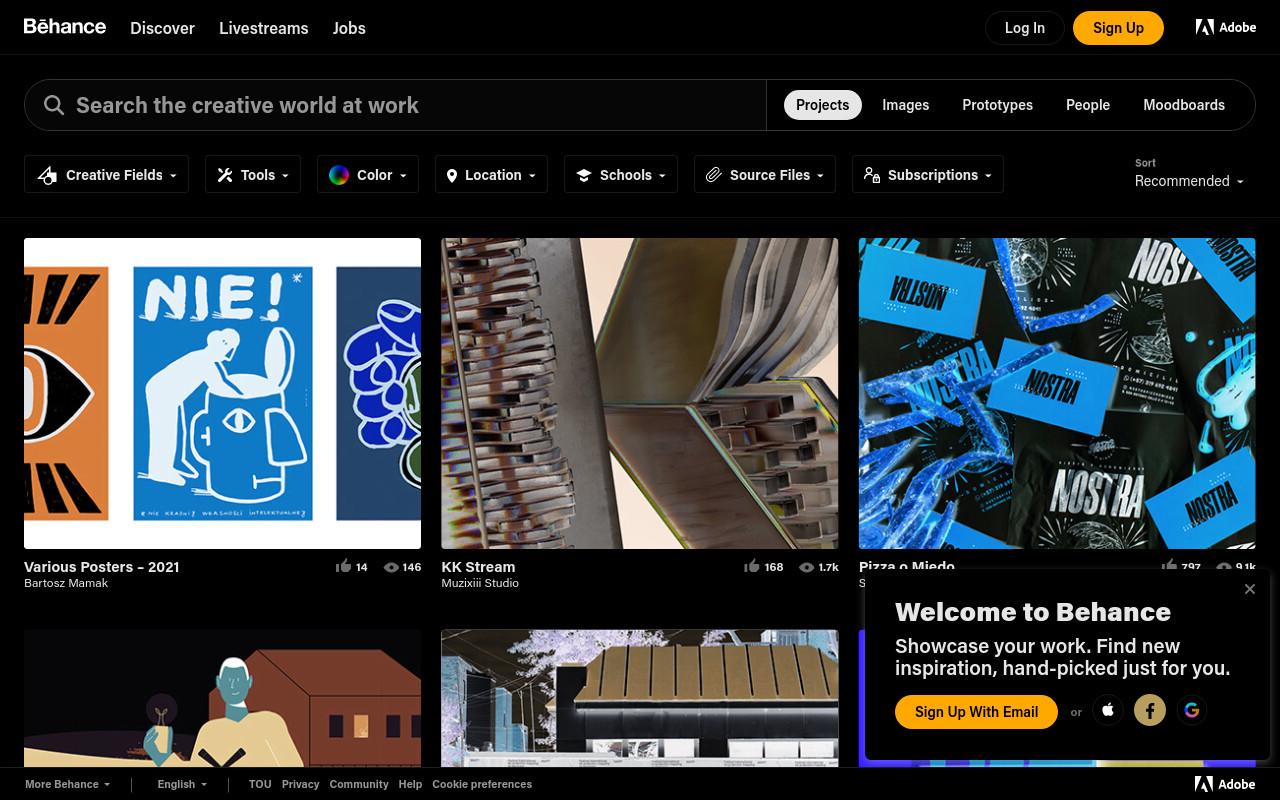1280x800 pixels.
Task: Click views eye icon on KK Stream
Action: (806, 567)
